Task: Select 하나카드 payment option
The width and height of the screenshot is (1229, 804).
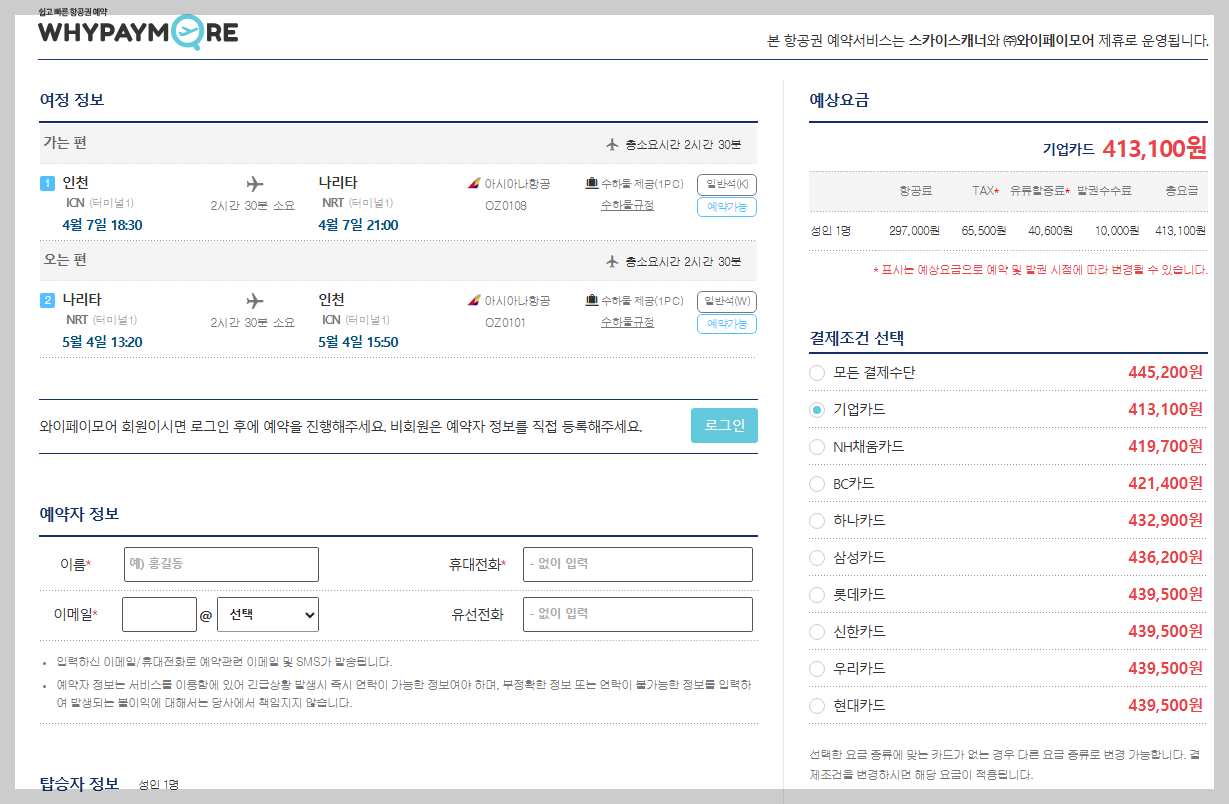Action: click(817, 521)
